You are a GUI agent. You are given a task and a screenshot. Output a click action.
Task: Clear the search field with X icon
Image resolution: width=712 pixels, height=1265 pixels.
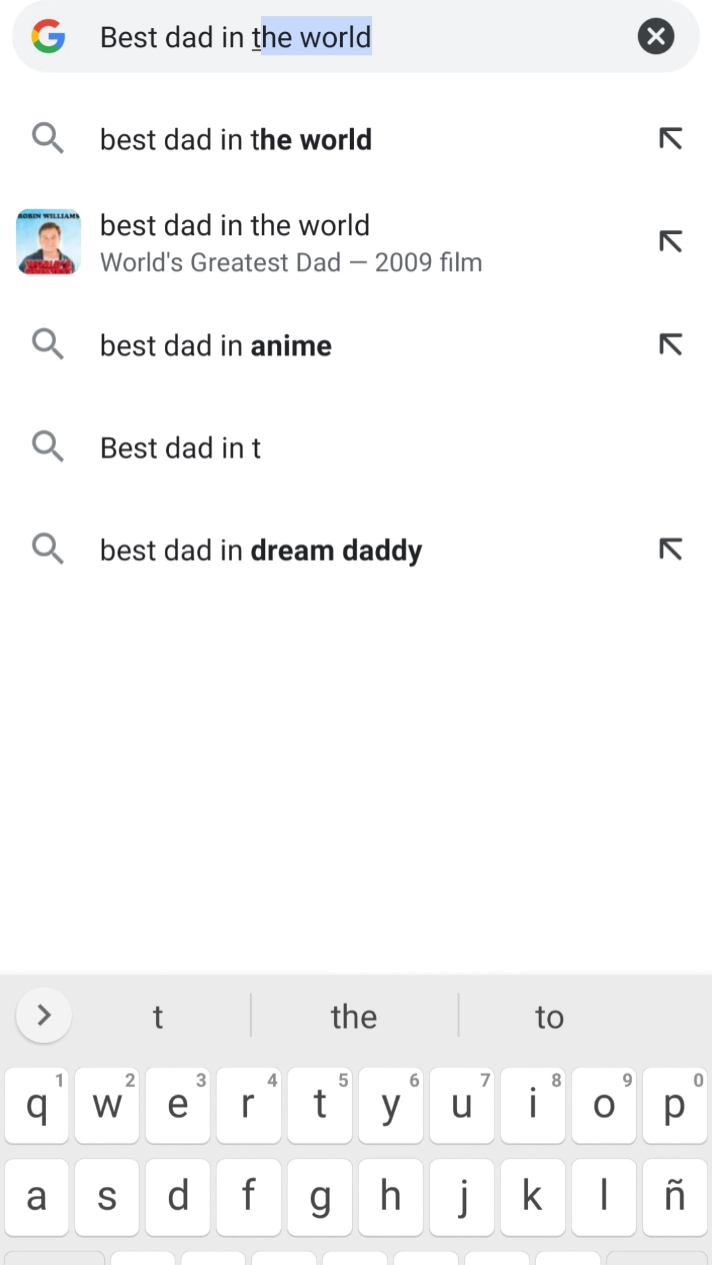point(655,38)
